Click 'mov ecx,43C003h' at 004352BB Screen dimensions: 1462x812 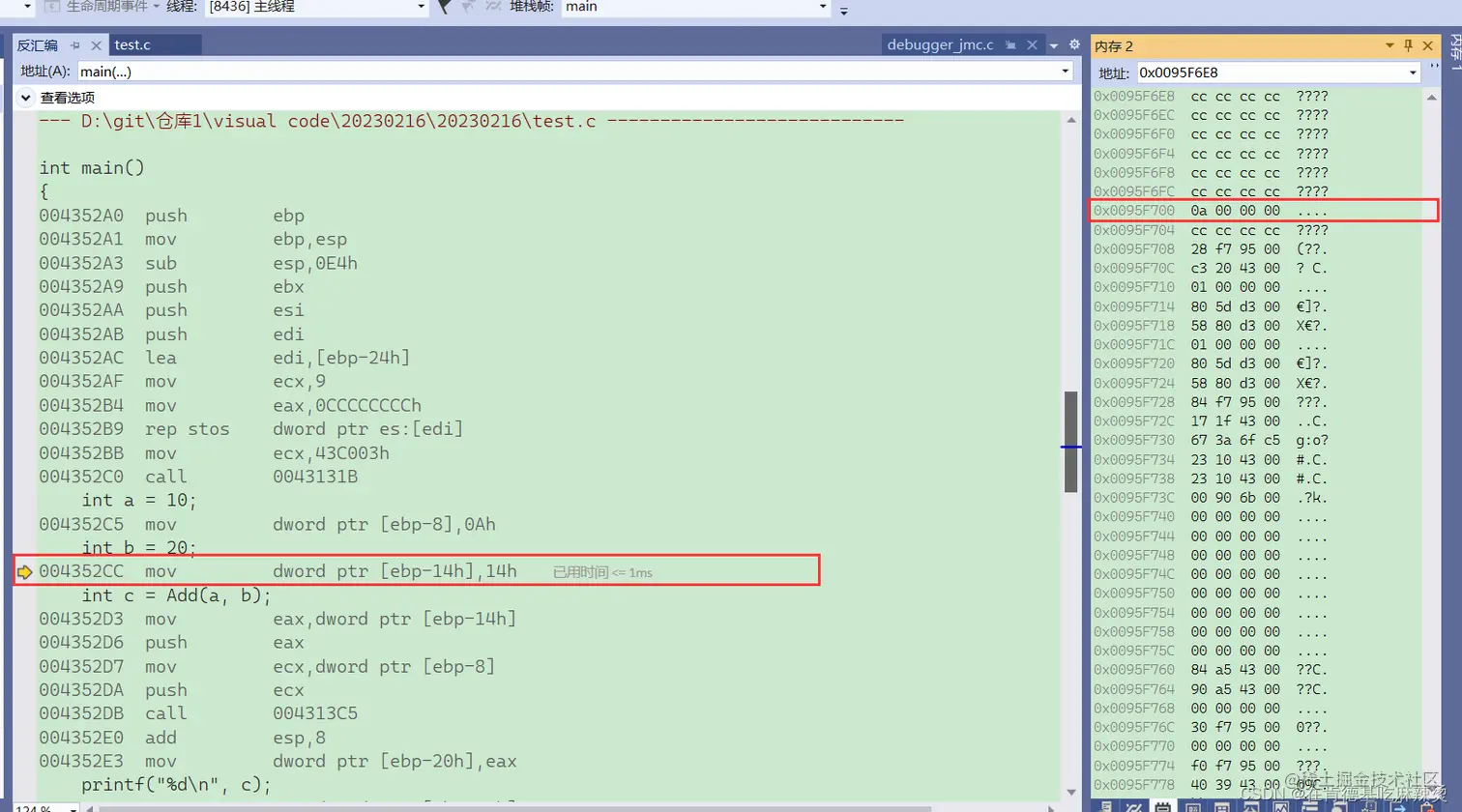(x=214, y=453)
